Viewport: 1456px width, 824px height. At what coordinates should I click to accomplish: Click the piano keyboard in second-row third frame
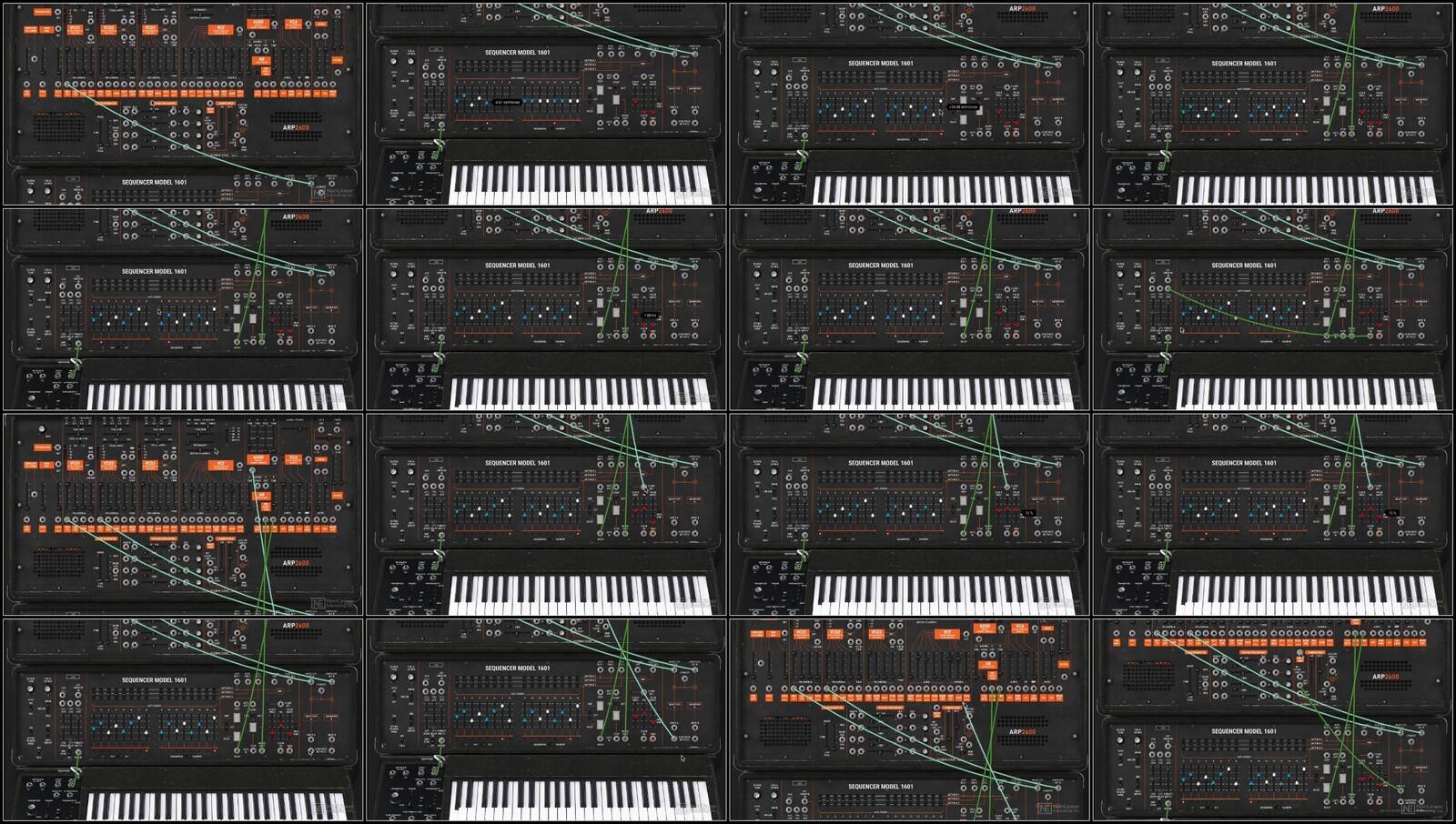click(x=943, y=394)
